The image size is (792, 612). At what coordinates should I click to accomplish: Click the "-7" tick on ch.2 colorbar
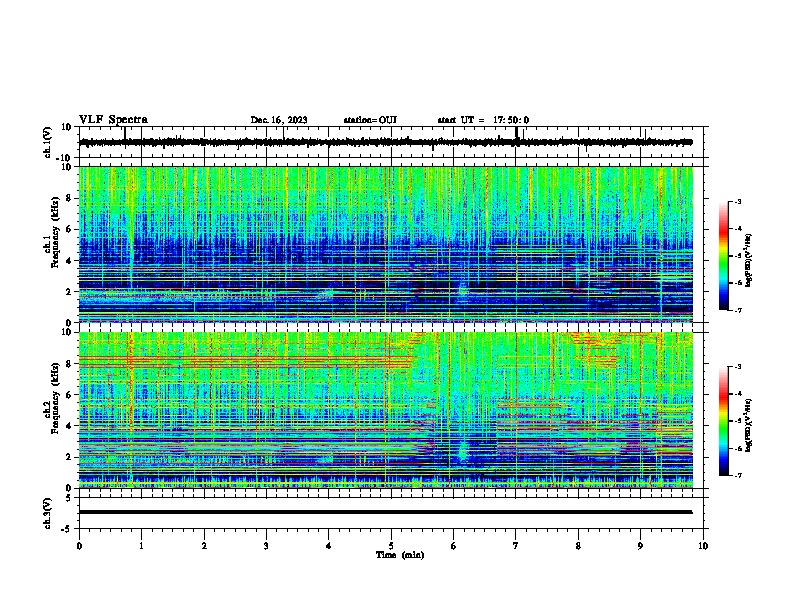737,476
